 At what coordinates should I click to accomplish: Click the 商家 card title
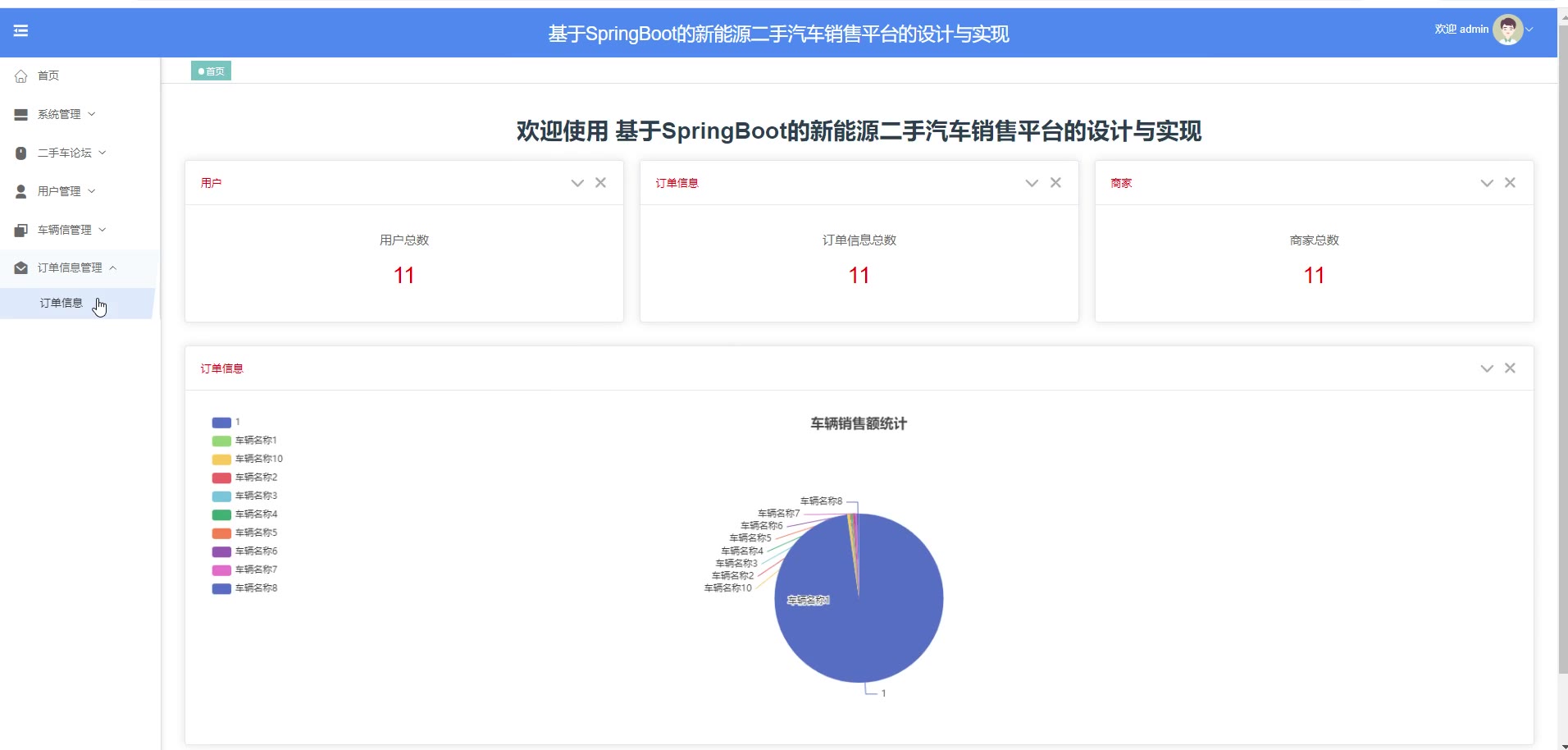(1121, 183)
